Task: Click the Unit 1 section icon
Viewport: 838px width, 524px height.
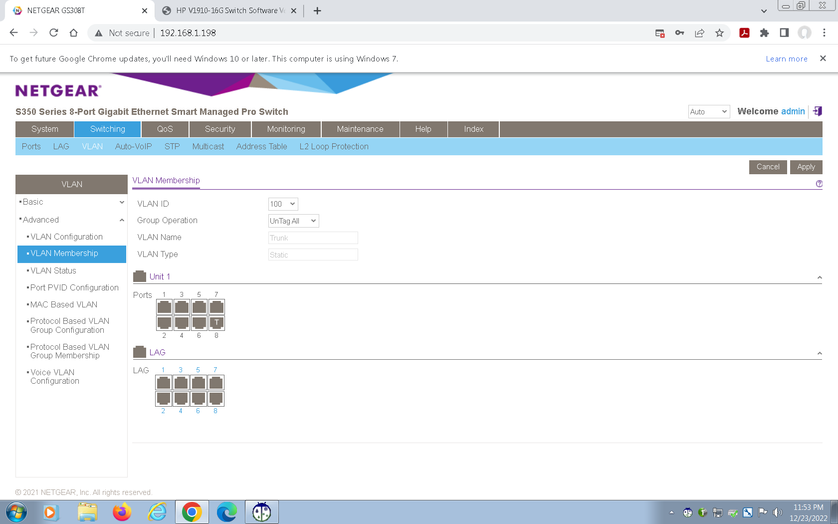Action: 139,276
